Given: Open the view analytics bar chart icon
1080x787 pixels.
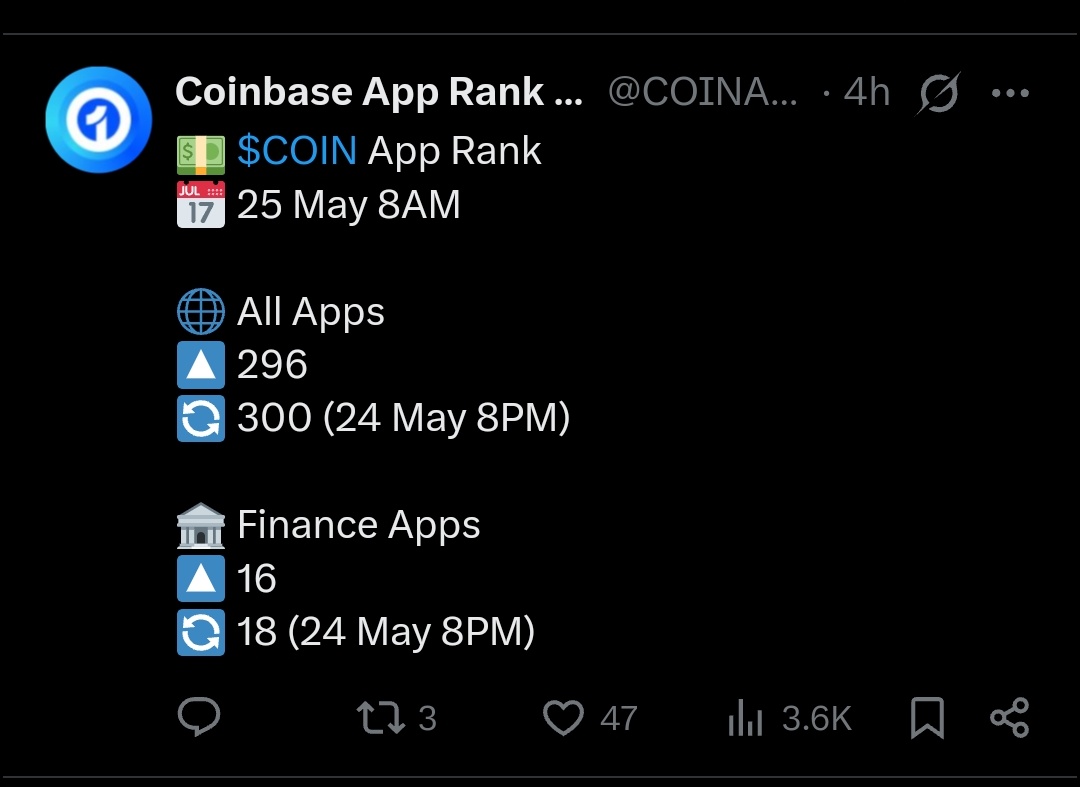Looking at the screenshot, I should click(x=745, y=718).
